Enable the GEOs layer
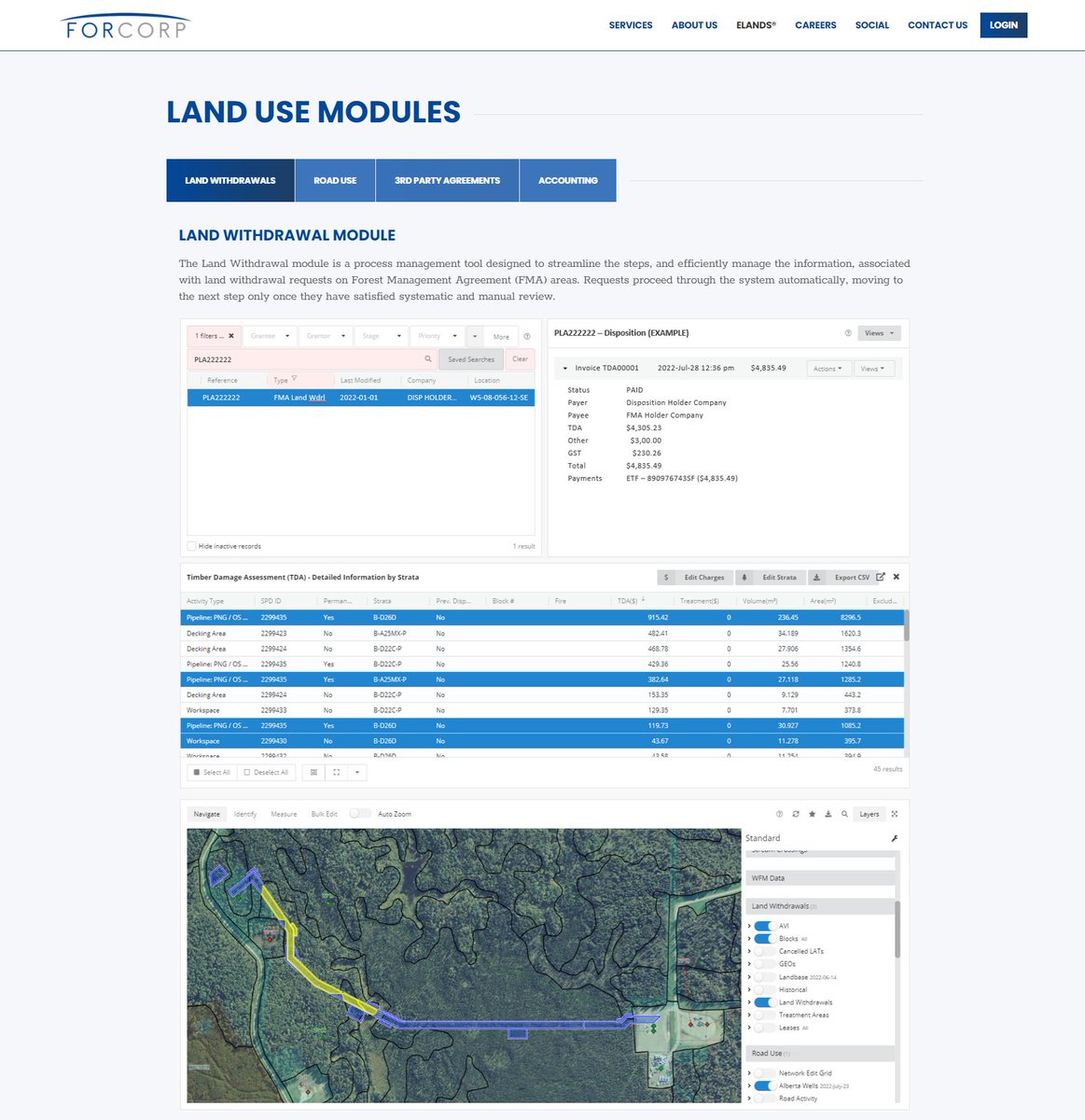 [x=764, y=964]
